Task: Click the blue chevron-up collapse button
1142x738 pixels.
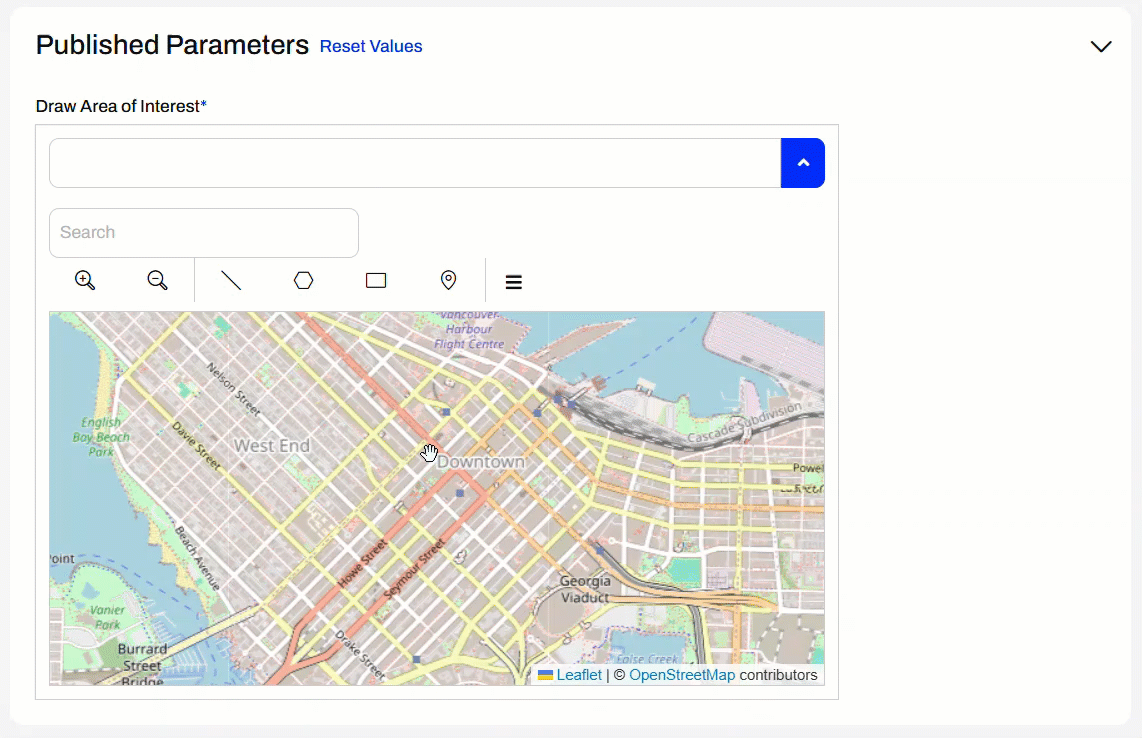Action: point(802,163)
